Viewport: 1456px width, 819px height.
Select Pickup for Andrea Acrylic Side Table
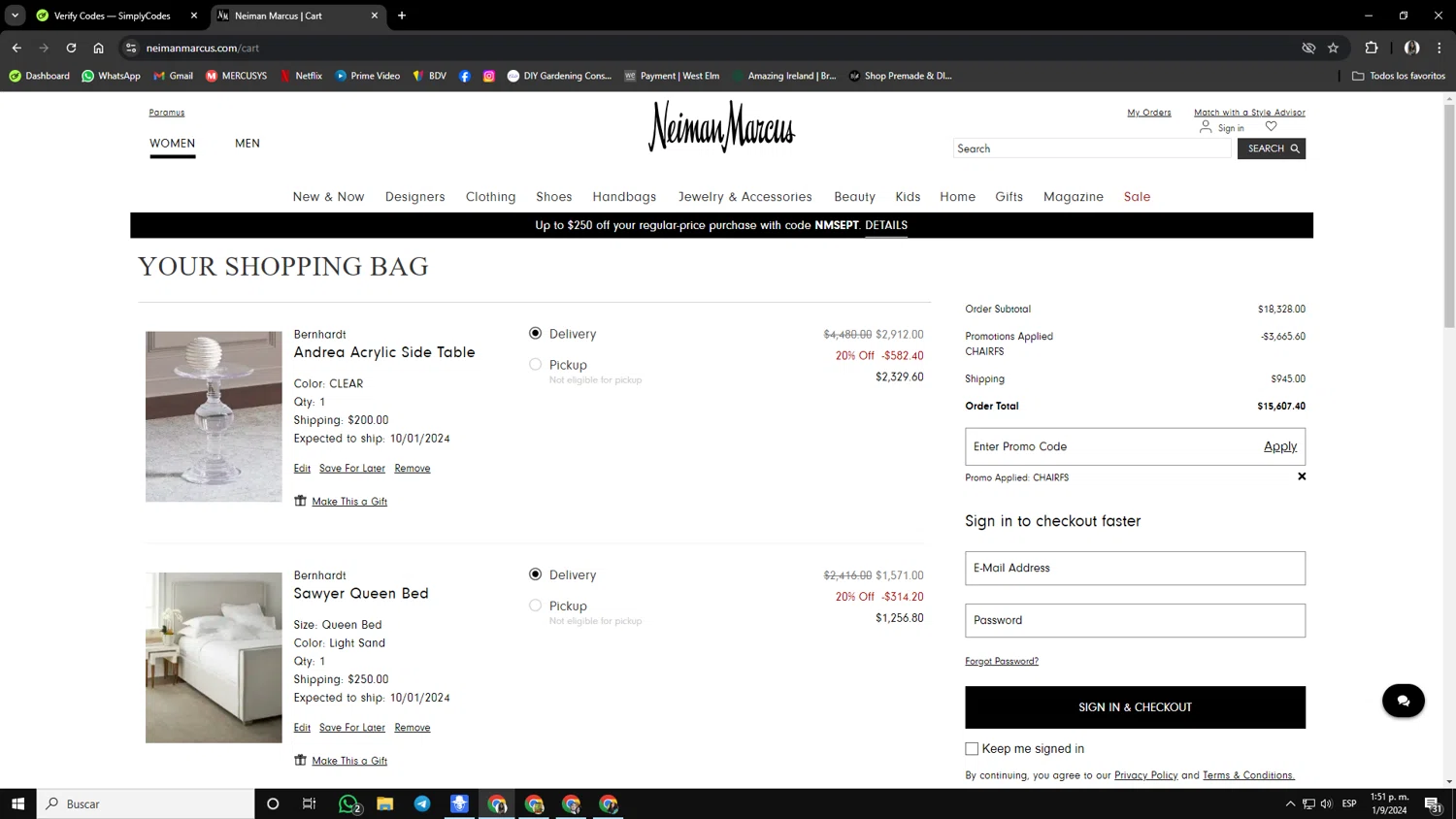(535, 364)
